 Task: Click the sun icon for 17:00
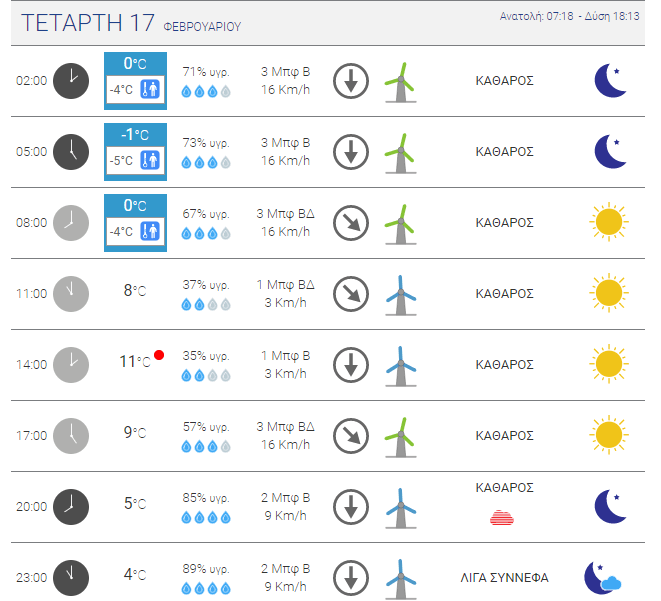609,435
